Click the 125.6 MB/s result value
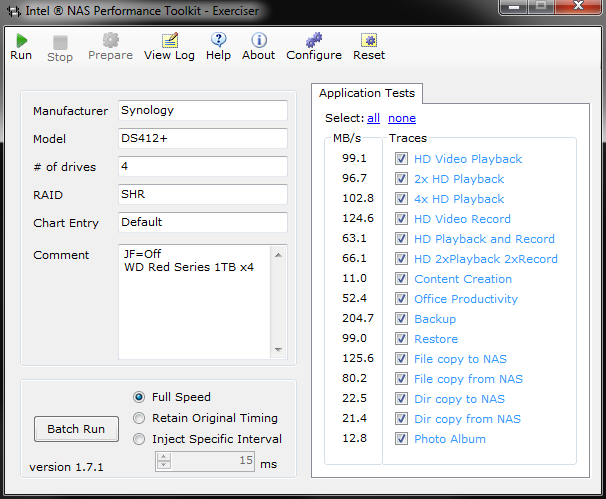The width and height of the screenshot is (606, 499). [358, 359]
